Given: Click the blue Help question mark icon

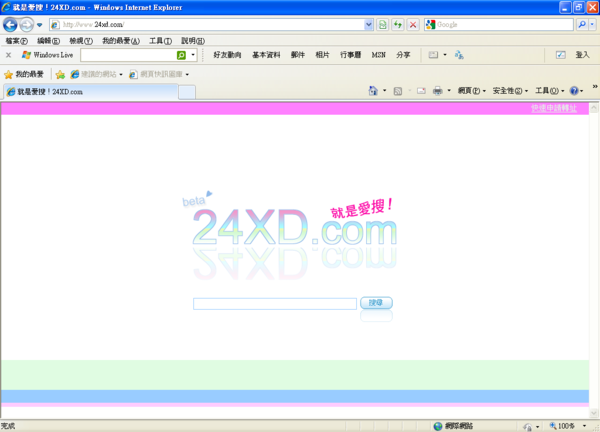Looking at the screenshot, I should (574, 91).
